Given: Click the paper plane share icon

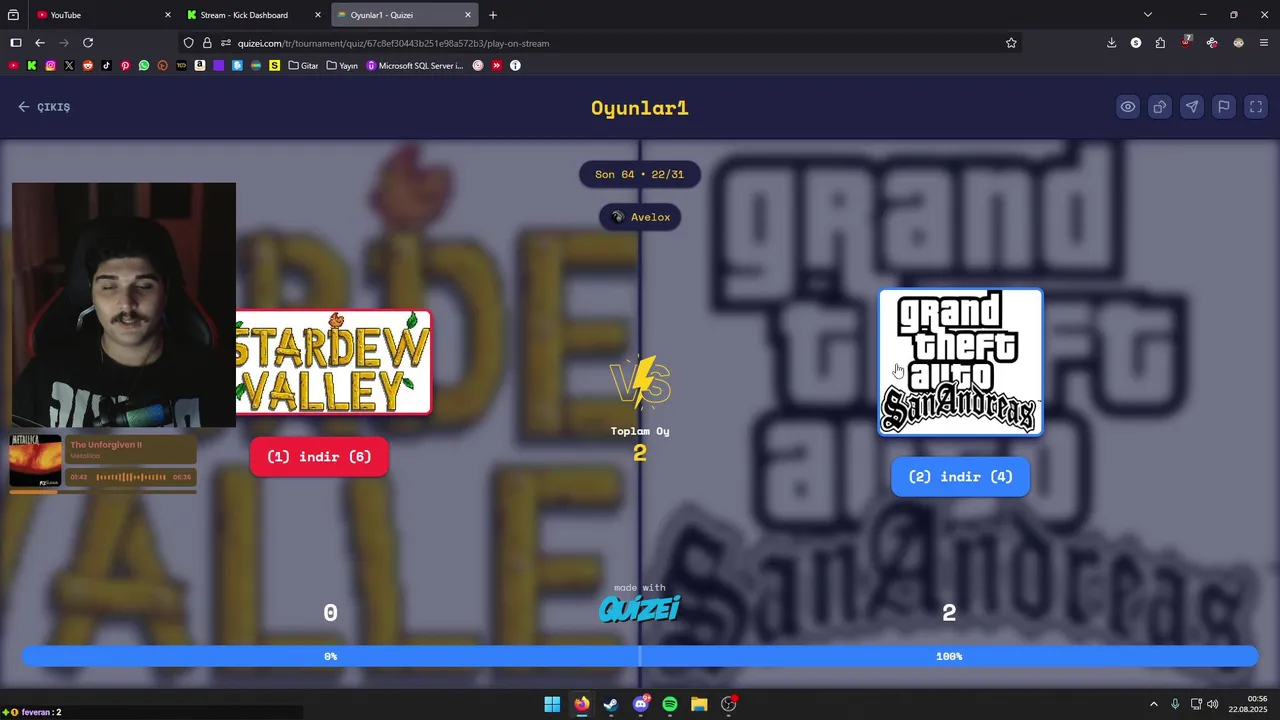Looking at the screenshot, I should click(1191, 107).
